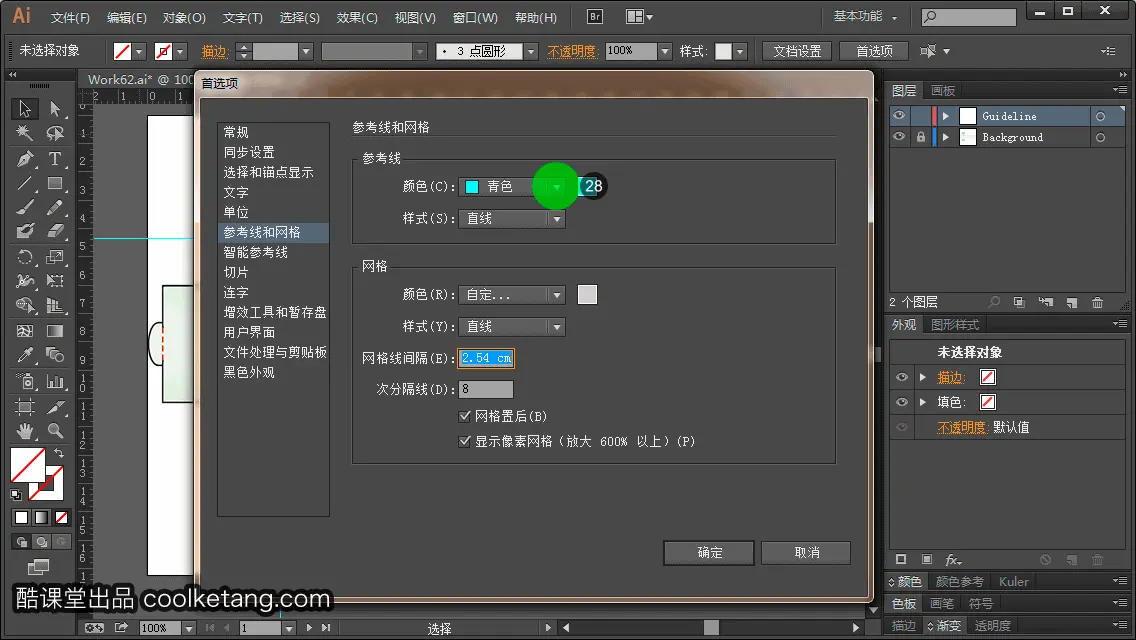Screen dimensions: 1136x640
Task: Switch to the 画板 tab
Action: [943, 91]
